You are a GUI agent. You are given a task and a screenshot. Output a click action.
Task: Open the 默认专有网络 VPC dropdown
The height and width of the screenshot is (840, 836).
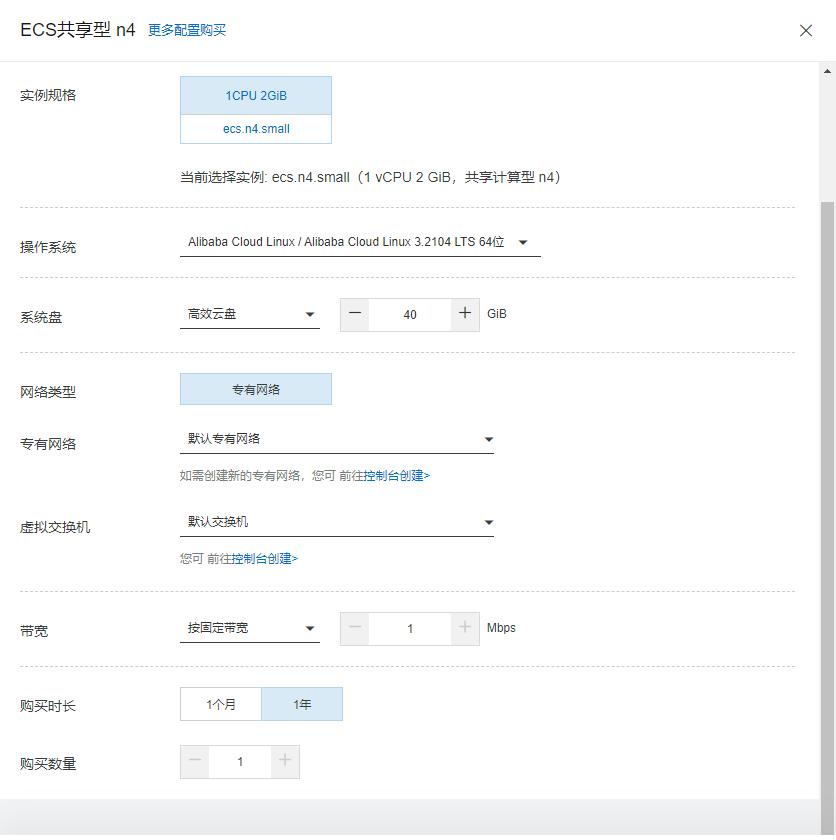[x=337, y=437]
